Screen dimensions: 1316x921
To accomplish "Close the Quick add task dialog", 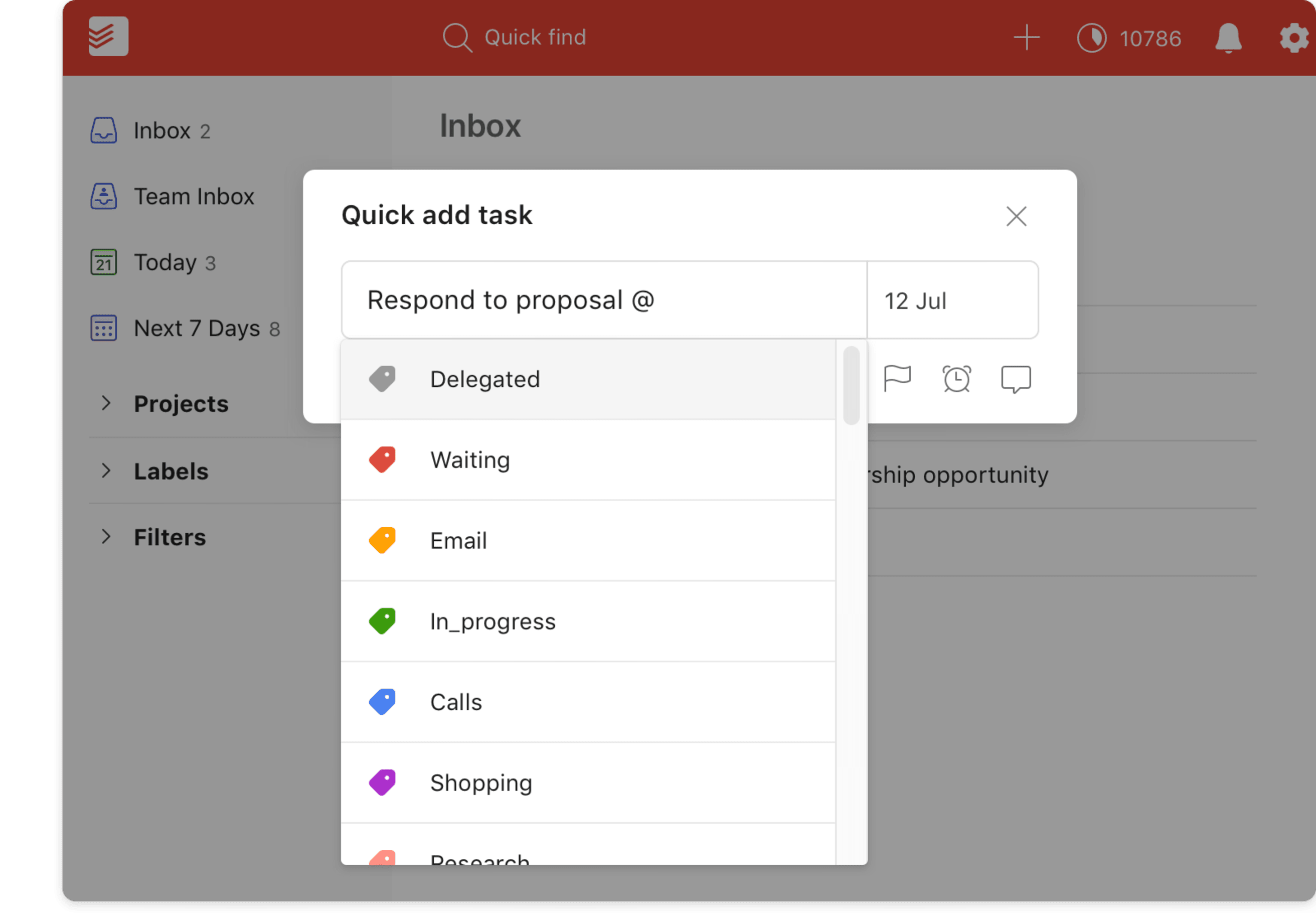I will point(1016,216).
